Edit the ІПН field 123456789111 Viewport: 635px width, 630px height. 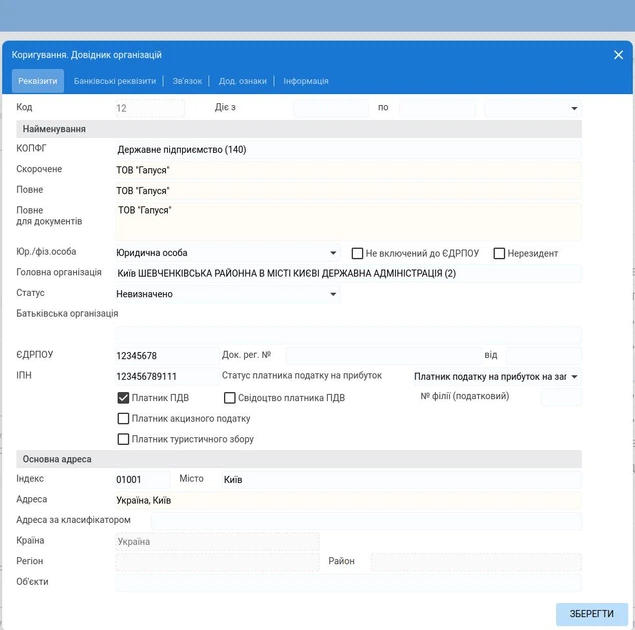tap(167, 377)
